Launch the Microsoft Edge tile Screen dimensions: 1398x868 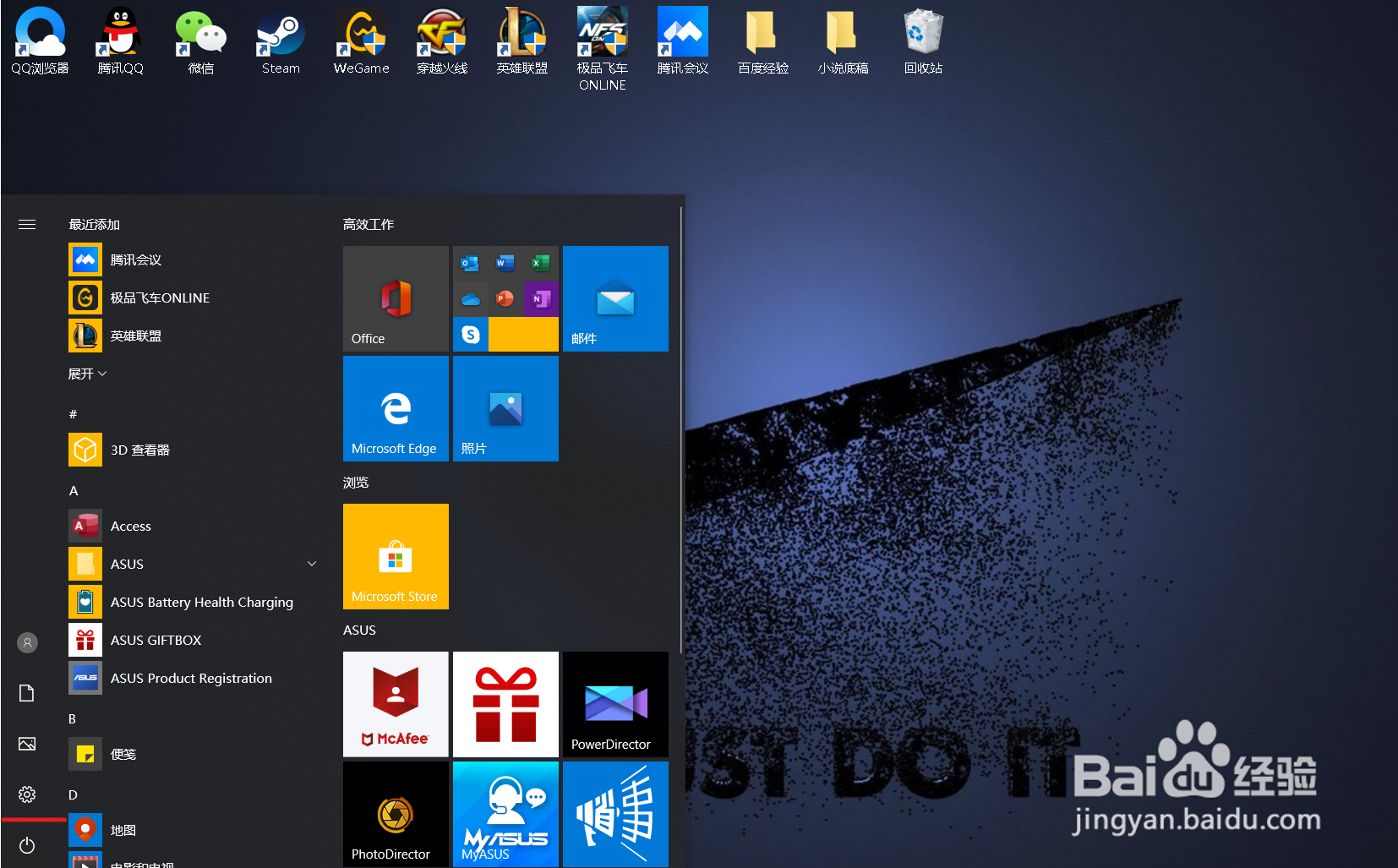396,408
